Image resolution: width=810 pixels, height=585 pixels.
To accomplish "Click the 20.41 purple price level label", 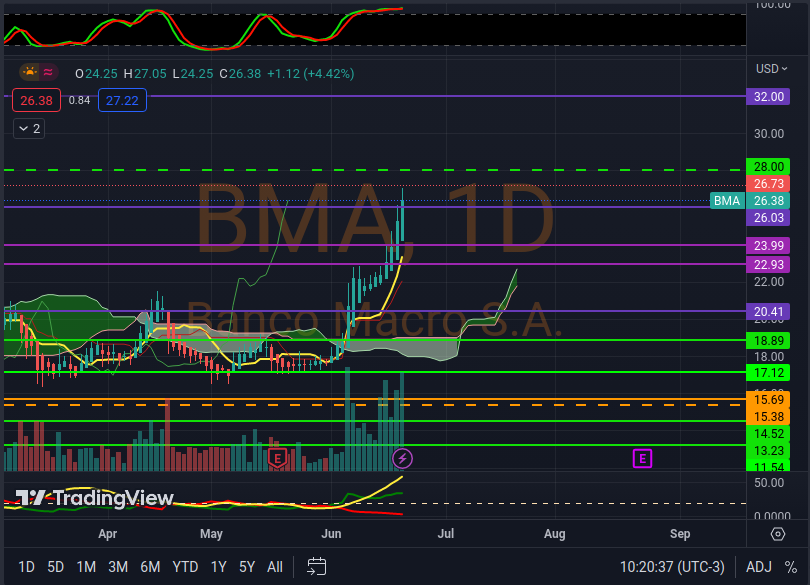I will tap(768, 312).
